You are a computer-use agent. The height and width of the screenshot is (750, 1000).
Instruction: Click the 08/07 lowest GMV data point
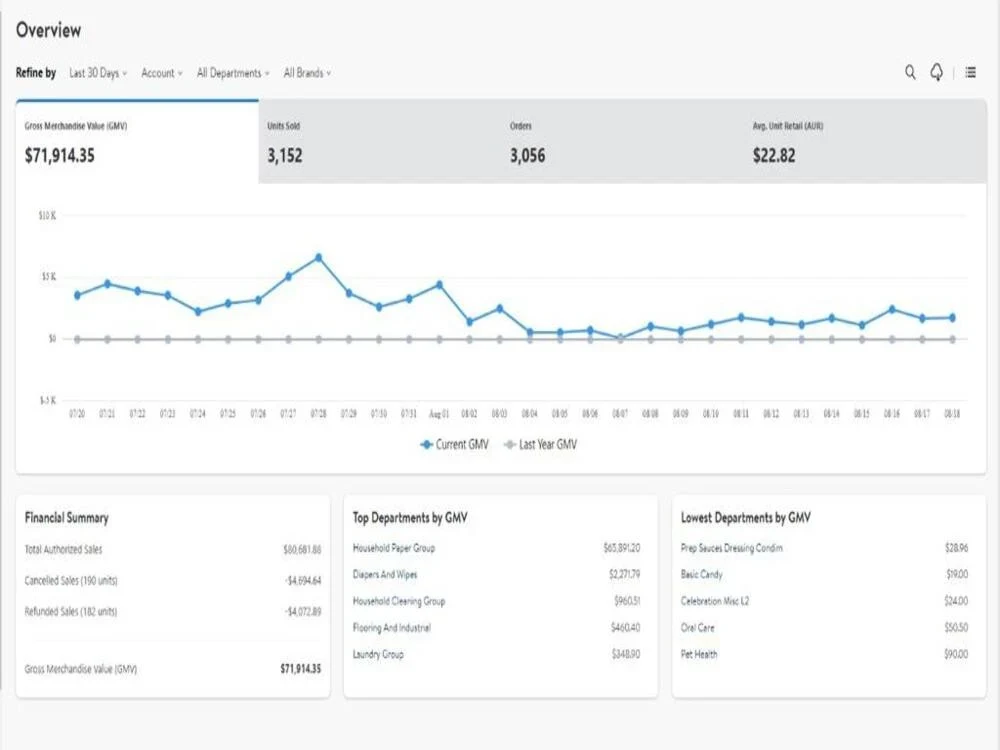tap(621, 337)
